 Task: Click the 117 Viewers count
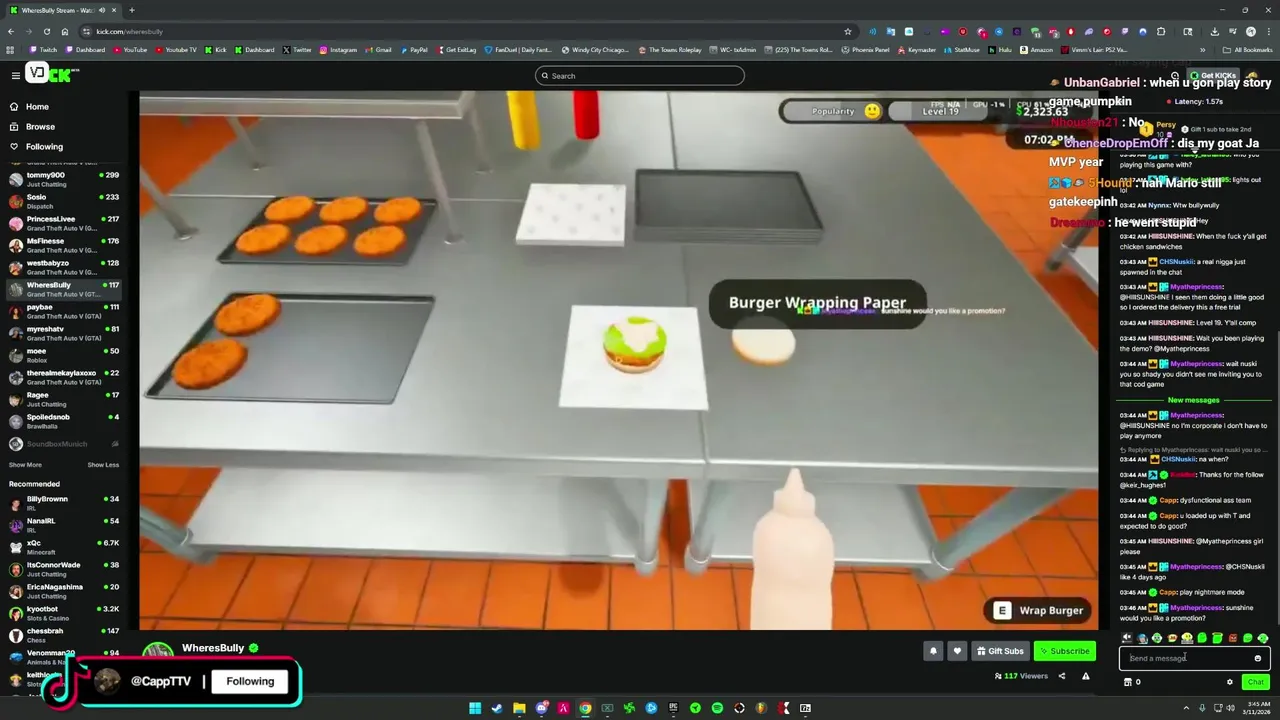(x=1021, y=676)
